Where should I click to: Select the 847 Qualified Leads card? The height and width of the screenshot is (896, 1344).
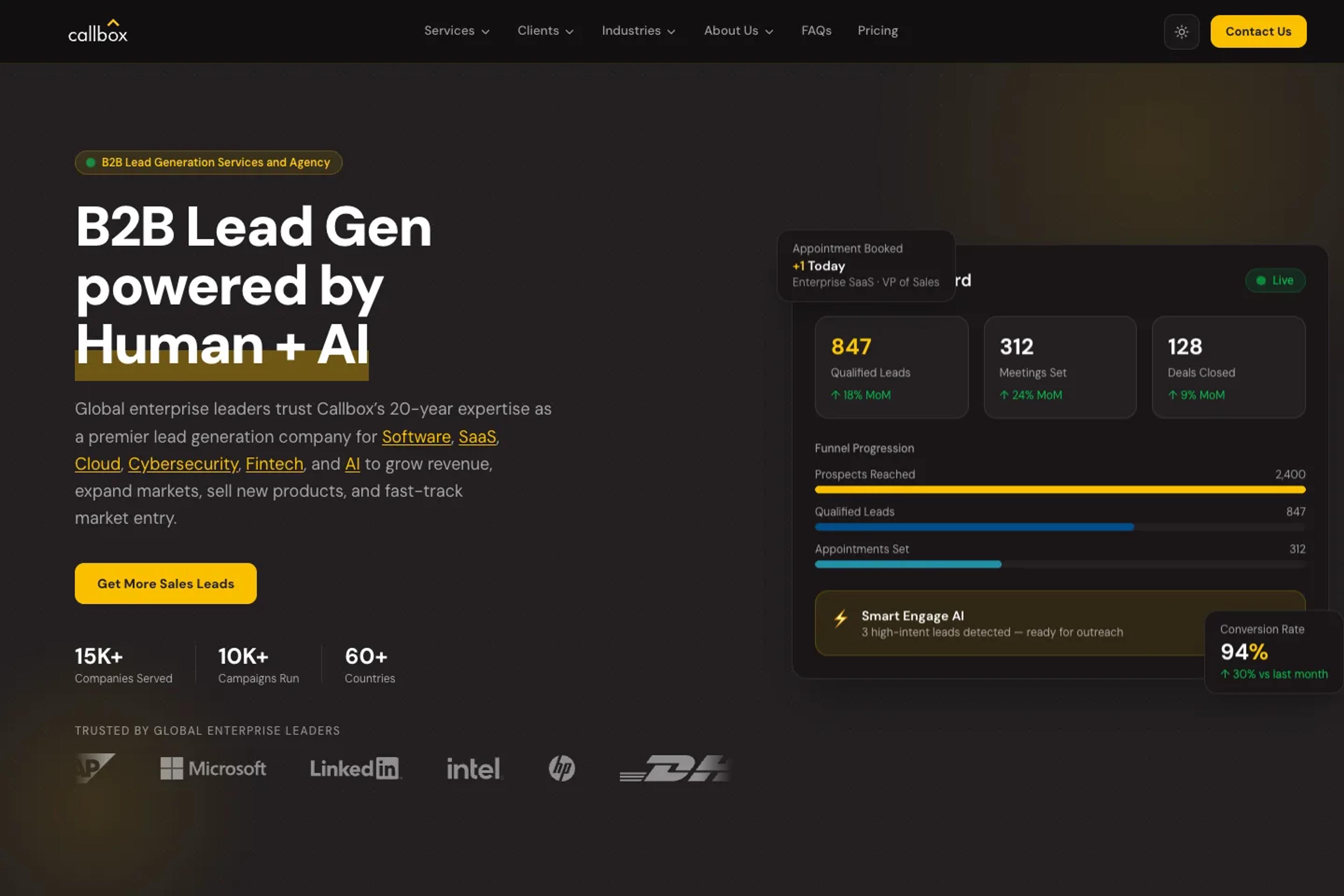click(891, 367)
